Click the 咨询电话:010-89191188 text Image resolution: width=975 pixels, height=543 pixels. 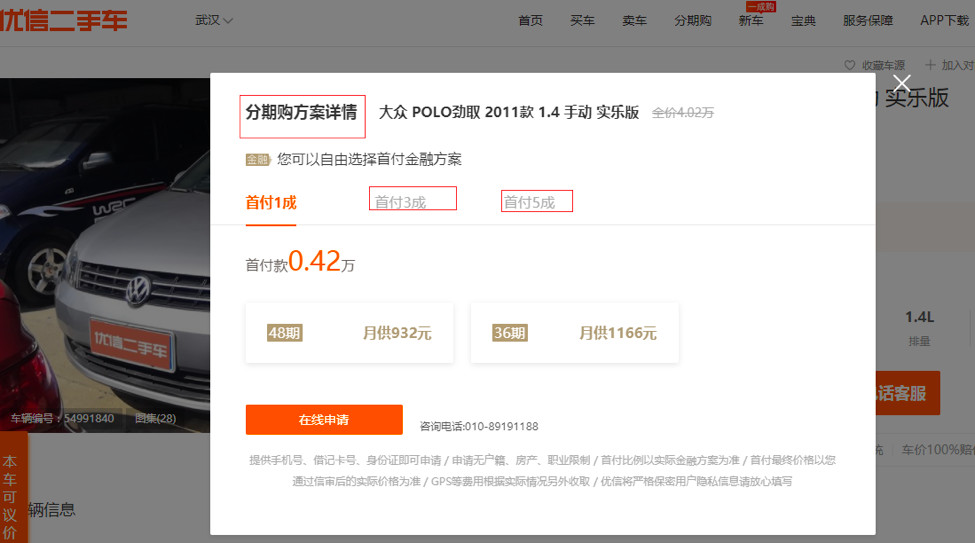click(479, 426)
